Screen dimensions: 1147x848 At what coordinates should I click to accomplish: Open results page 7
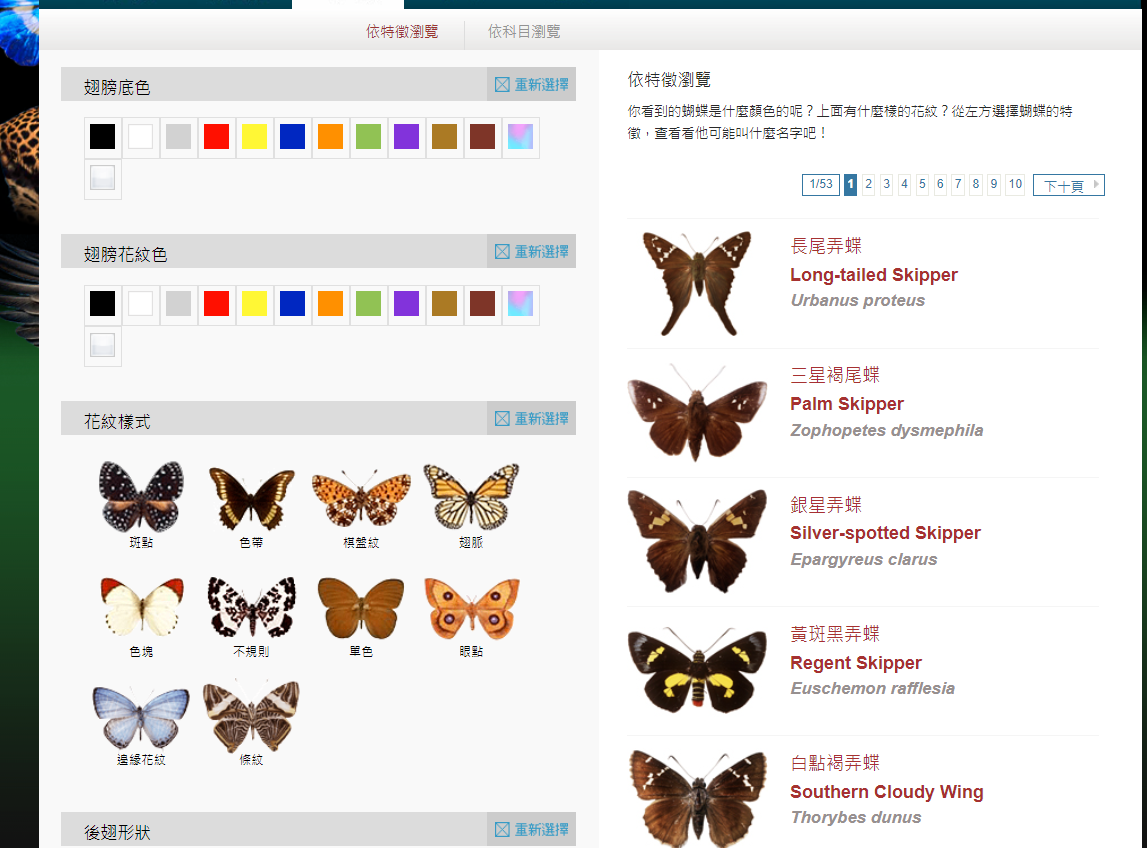958,184
